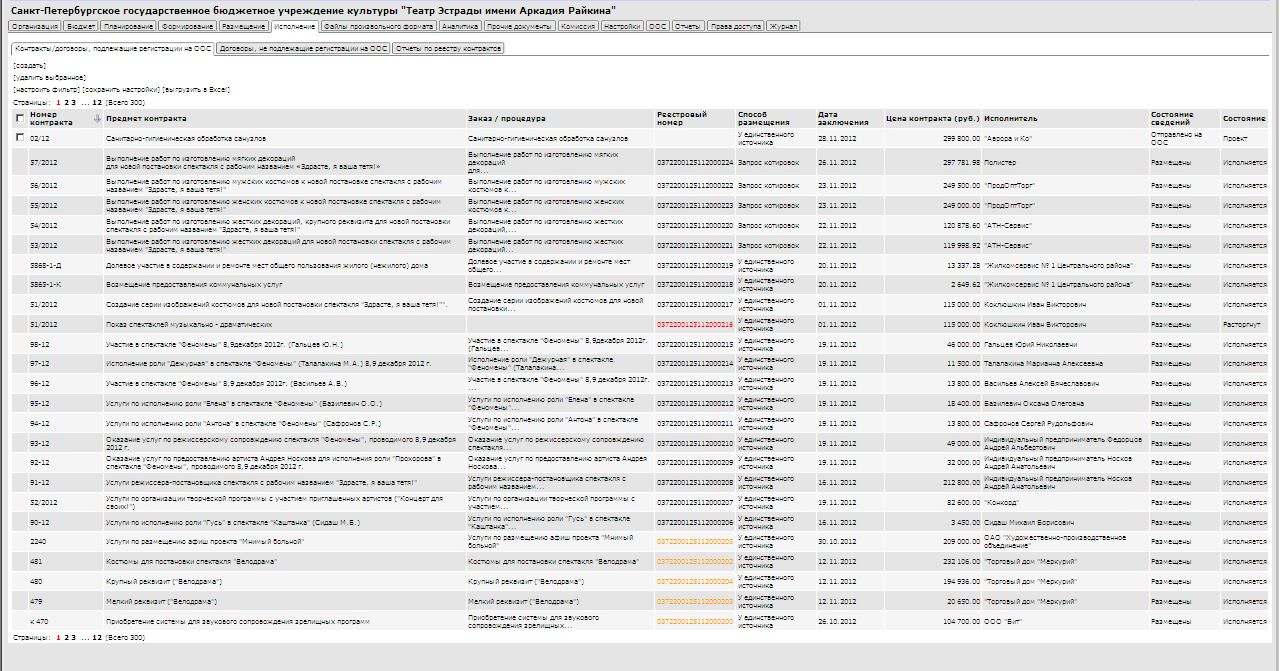Viewport: 1280px width, 671px height.
Task: Open contract number 481
Action: pos(36,562)
